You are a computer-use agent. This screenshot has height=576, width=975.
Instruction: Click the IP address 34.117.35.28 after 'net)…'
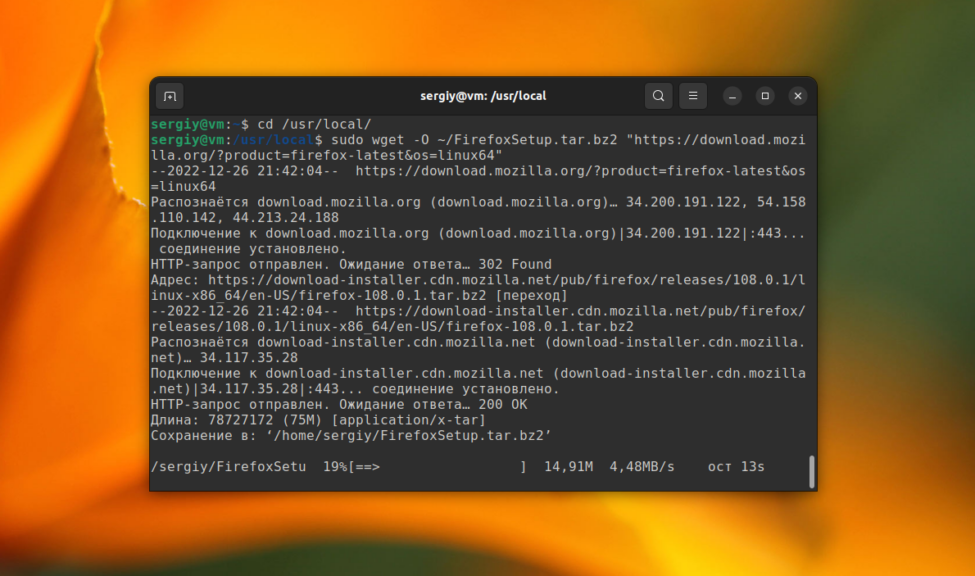pyautogui.click(x=249, y=358)
